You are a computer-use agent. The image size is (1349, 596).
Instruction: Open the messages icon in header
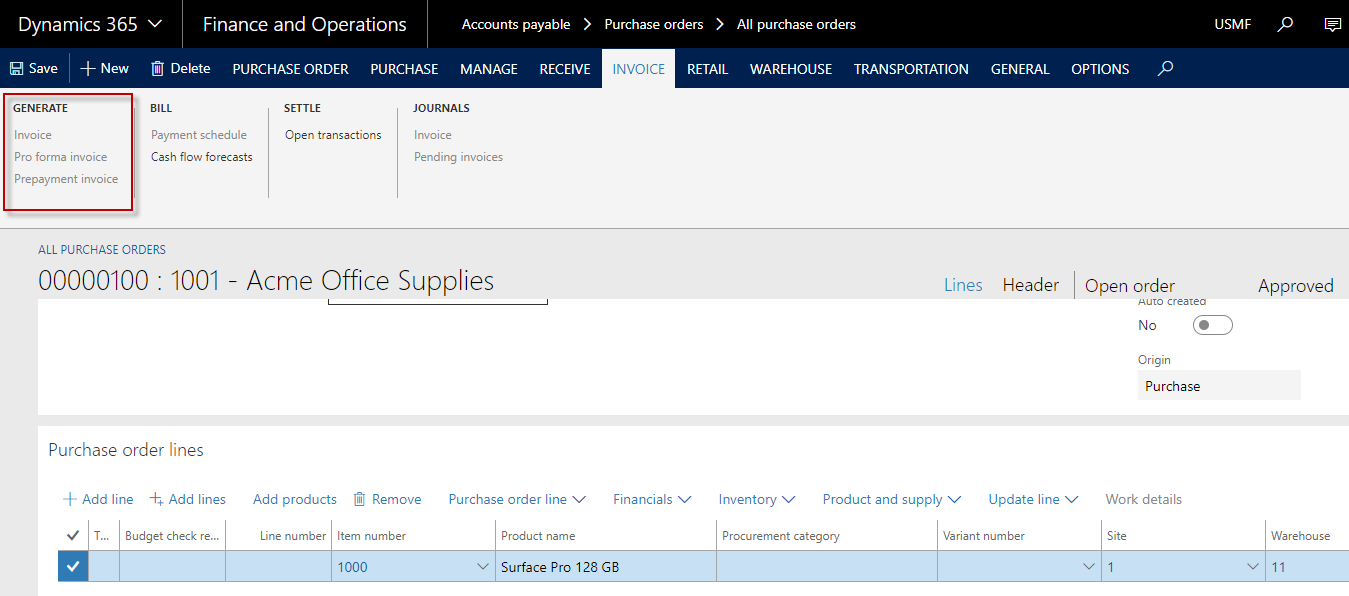pyautogui.click(x=1332, y=24)
